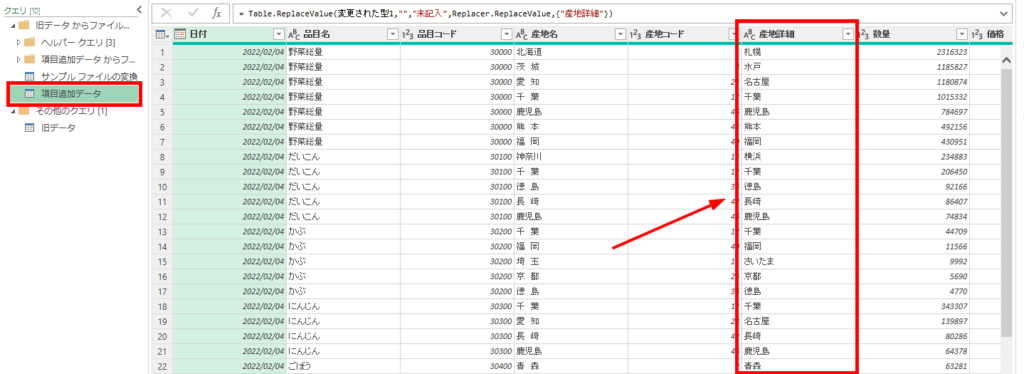
Task: Expand the 項目追加データ からフ... folder
Action: point(19,59)
